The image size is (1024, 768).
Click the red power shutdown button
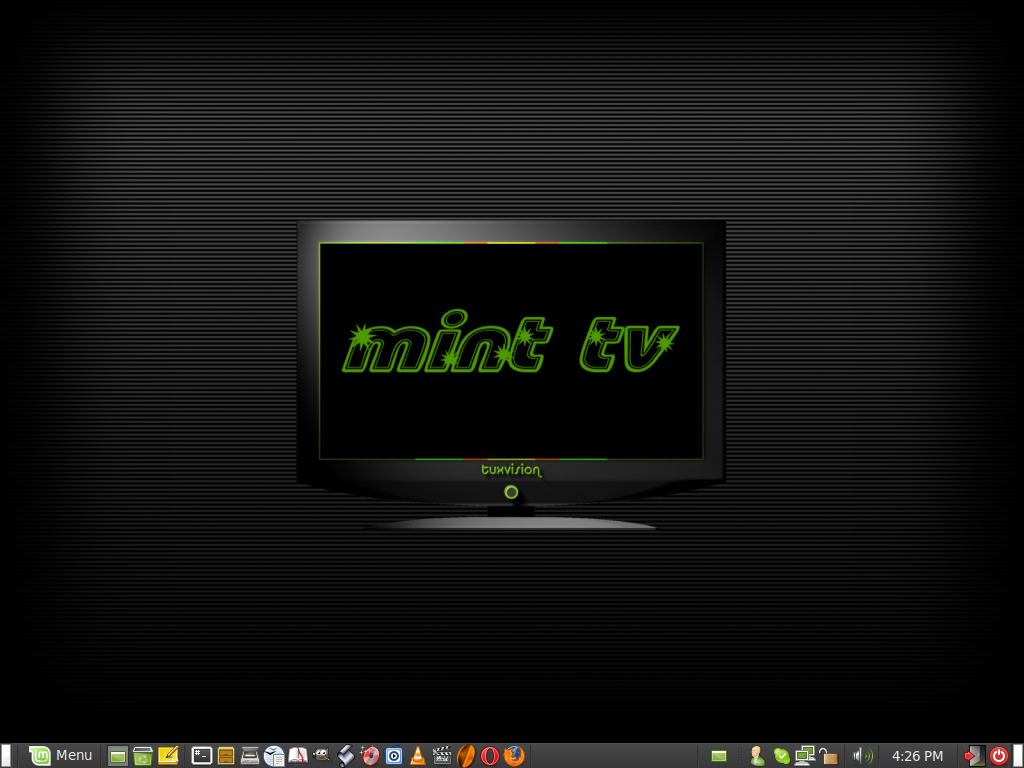[999, 756]
